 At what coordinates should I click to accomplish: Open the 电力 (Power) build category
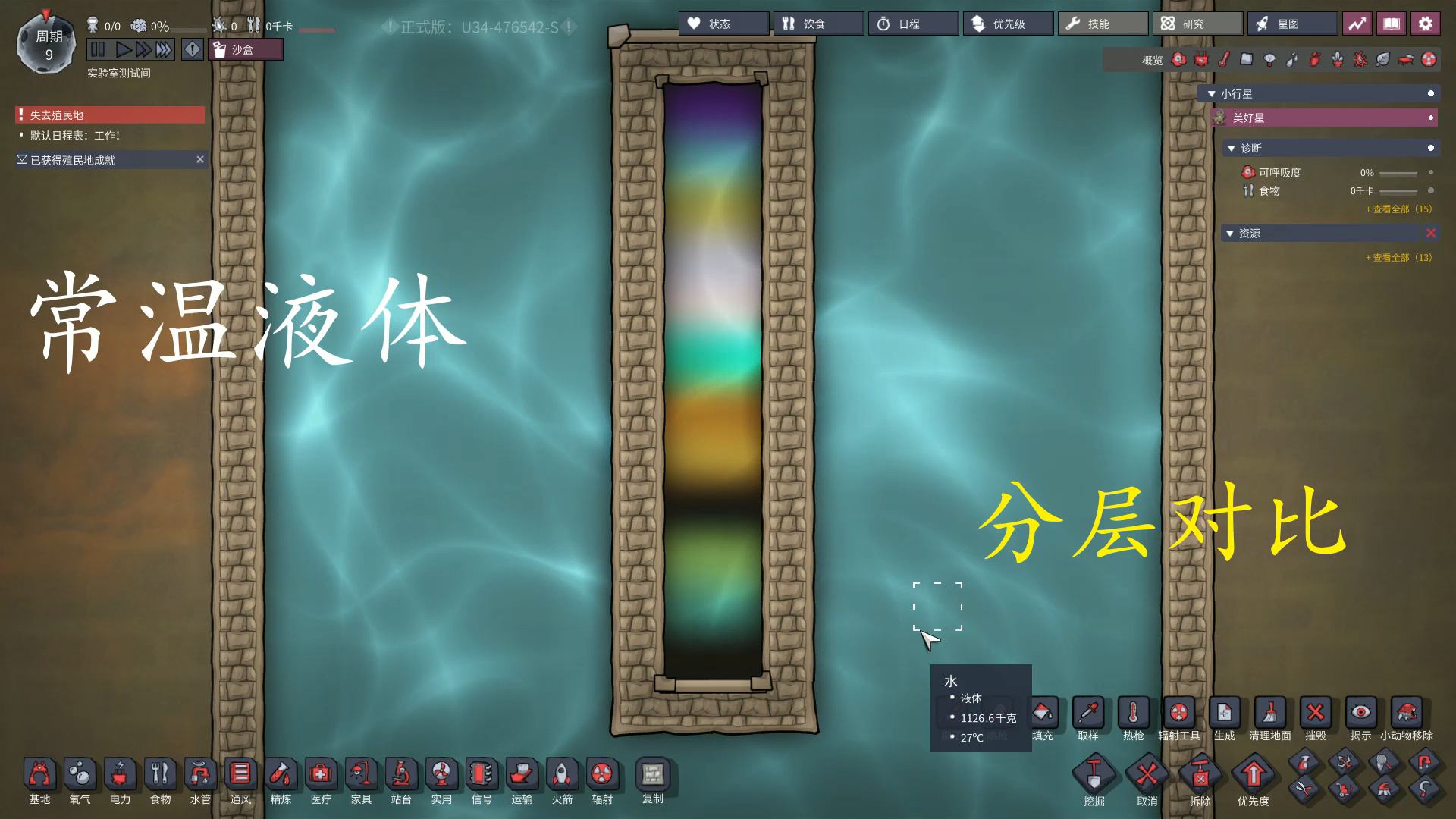[x=120, y=775]
